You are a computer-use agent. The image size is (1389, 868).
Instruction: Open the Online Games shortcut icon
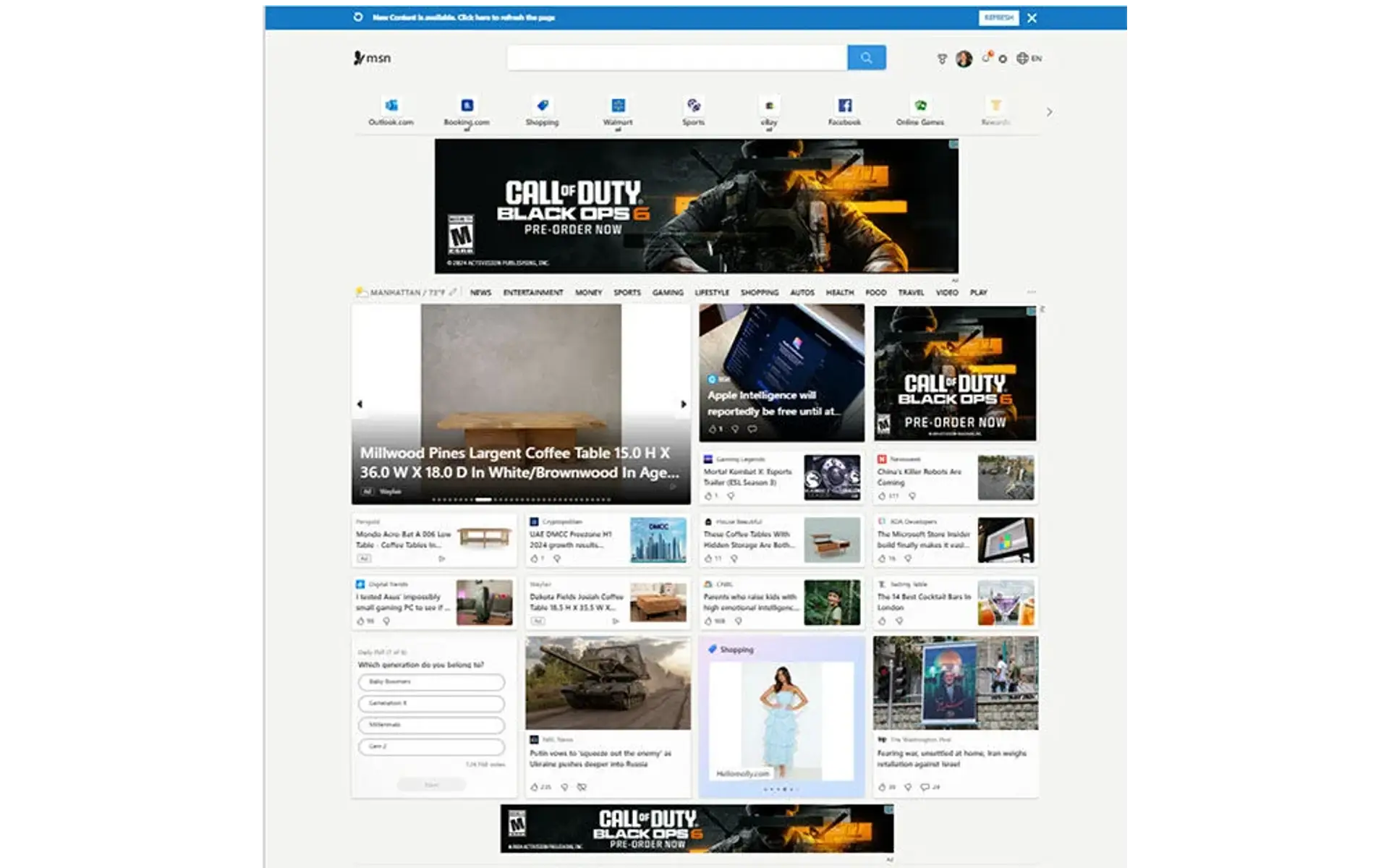(920, 106)
